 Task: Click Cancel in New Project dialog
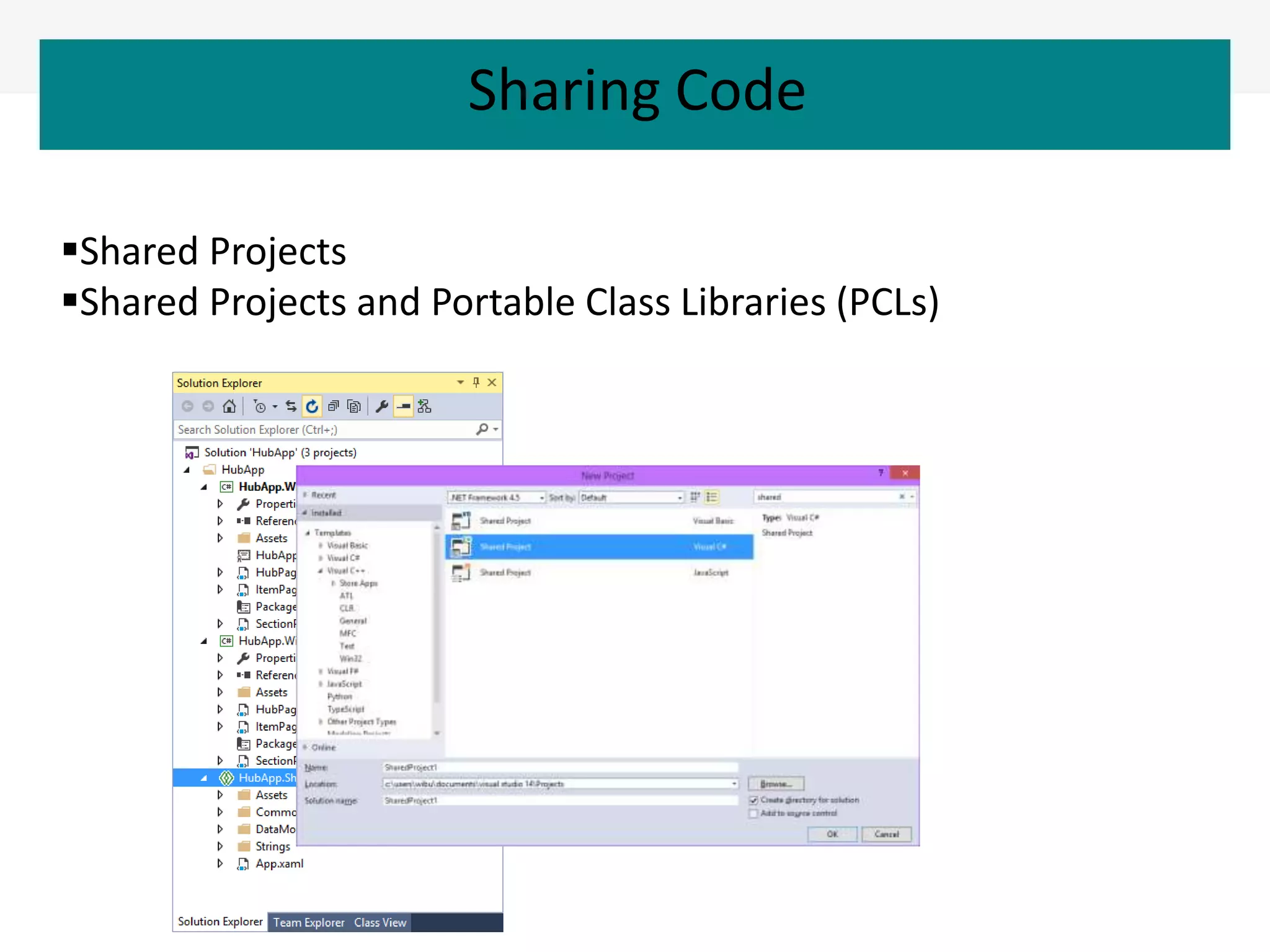[x=887, y=834]
